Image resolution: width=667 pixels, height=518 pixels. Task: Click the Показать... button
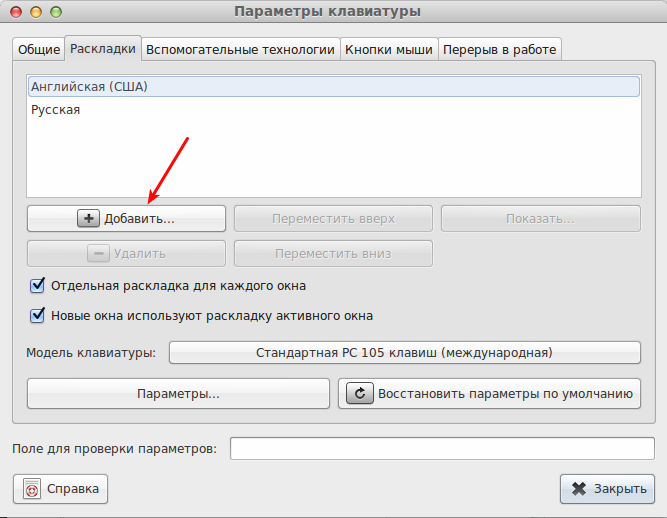click(541, 219)
